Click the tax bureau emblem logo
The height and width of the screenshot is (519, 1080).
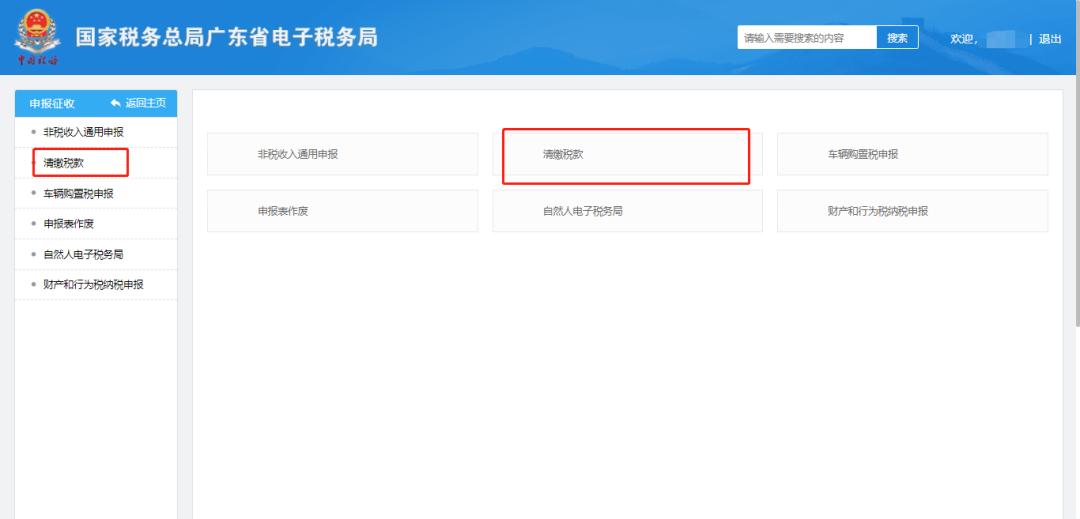click(38, 38)
